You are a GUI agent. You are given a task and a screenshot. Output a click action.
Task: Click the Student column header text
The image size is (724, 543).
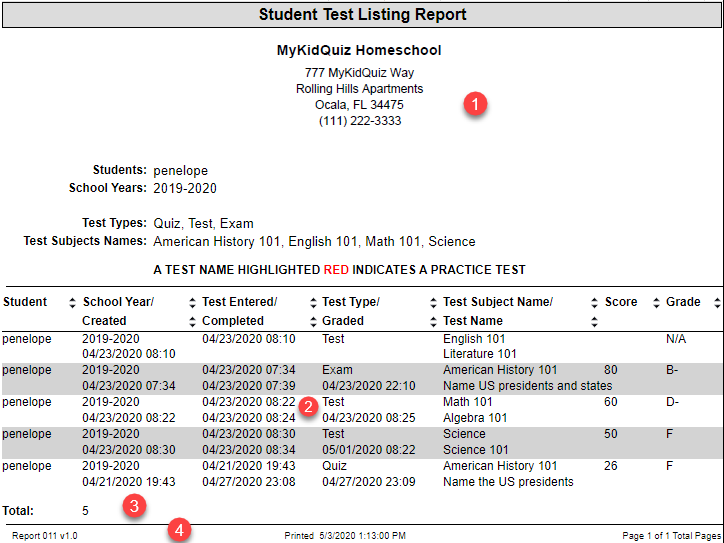coord(25,302)
